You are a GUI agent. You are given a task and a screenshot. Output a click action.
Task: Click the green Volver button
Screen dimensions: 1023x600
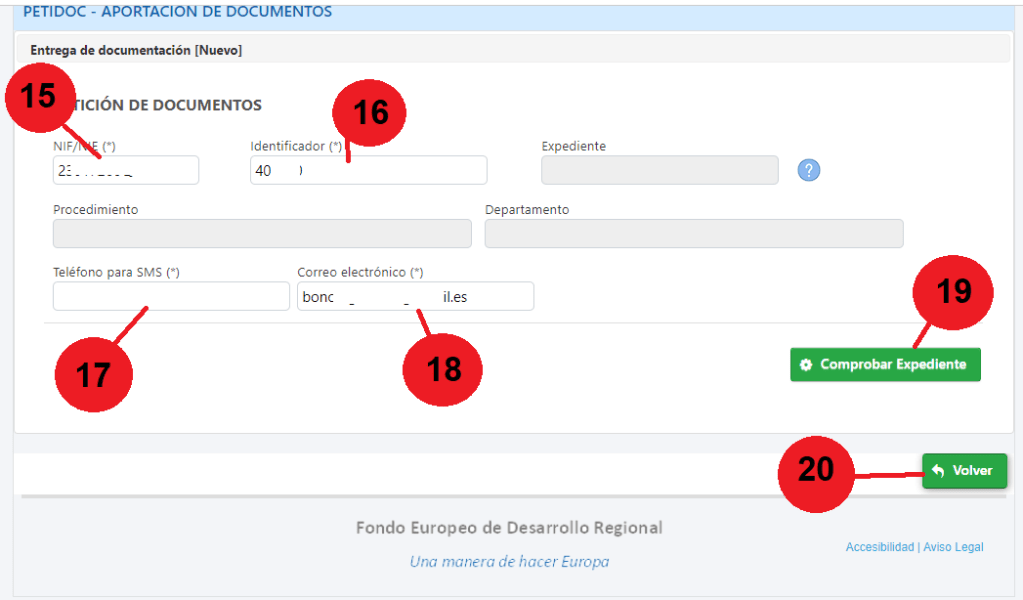[x=964, y=470]
